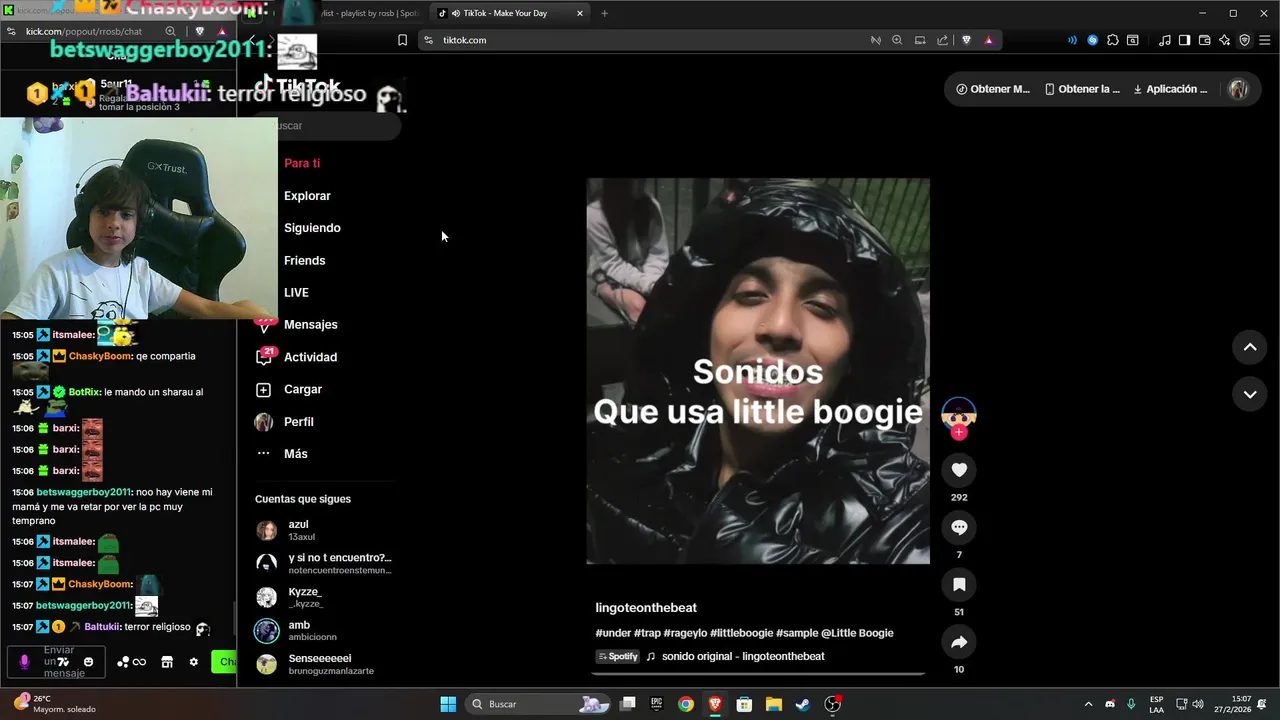This screenshot has height=720, width=1280.
Task: Open a new browser tab
Action: pyautogui.click(x=604, y=13)
